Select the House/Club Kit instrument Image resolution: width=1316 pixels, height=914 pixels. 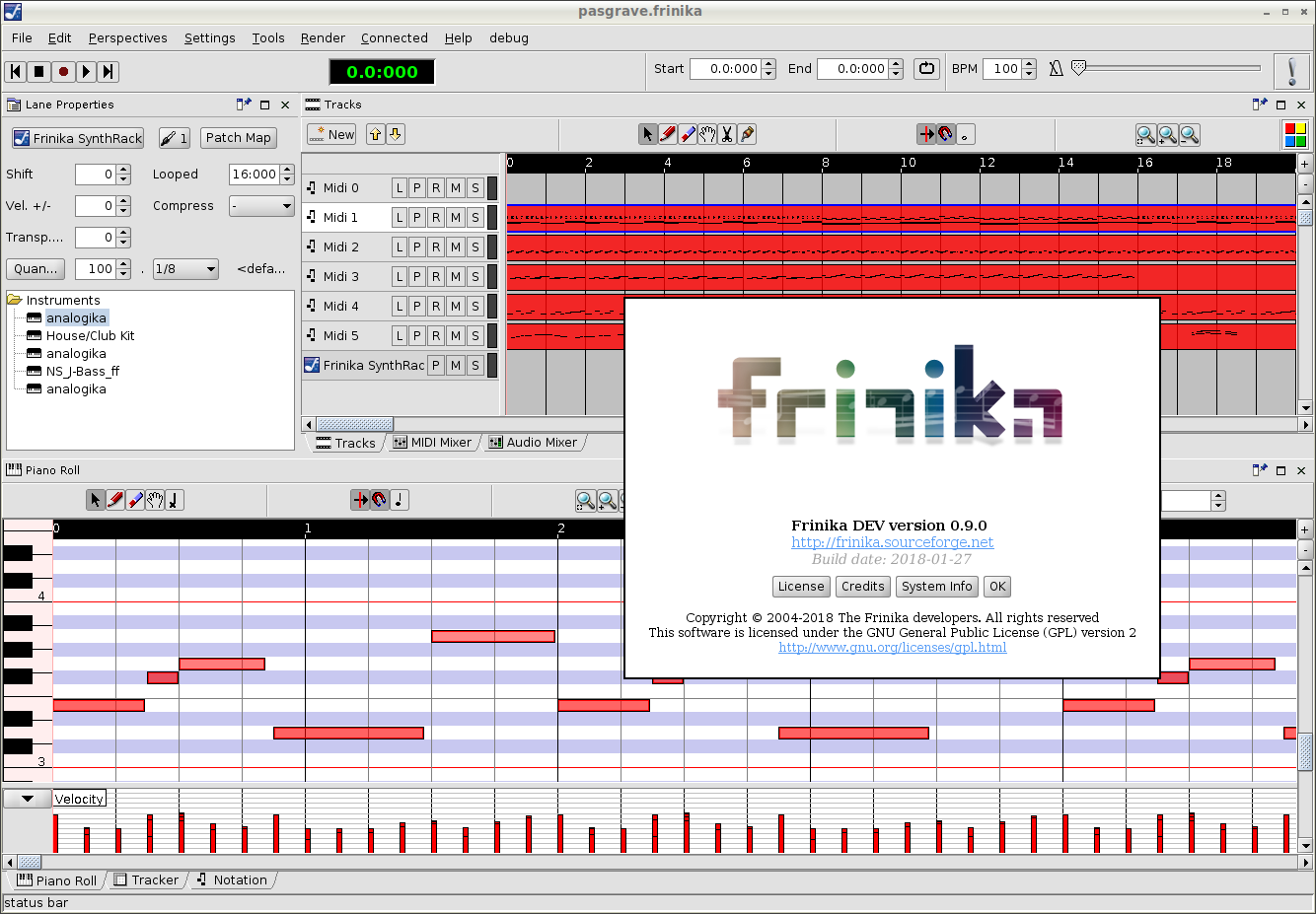pos(90,336)
